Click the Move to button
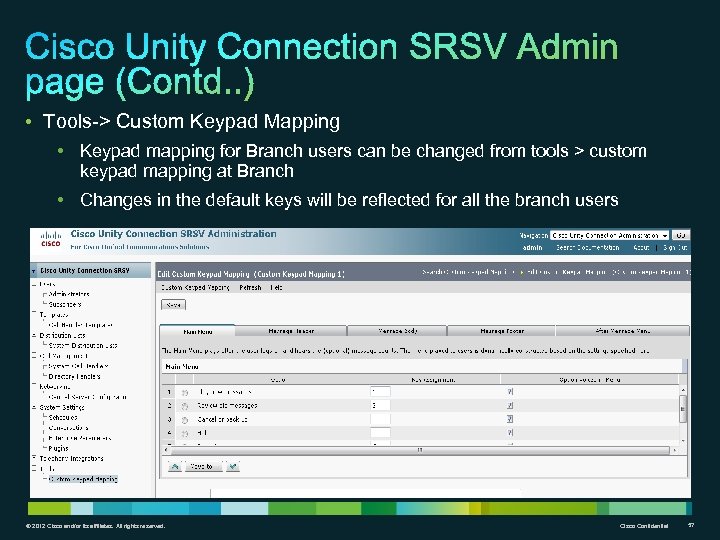Viewport: 720px width, 540px height. point(203,467)
